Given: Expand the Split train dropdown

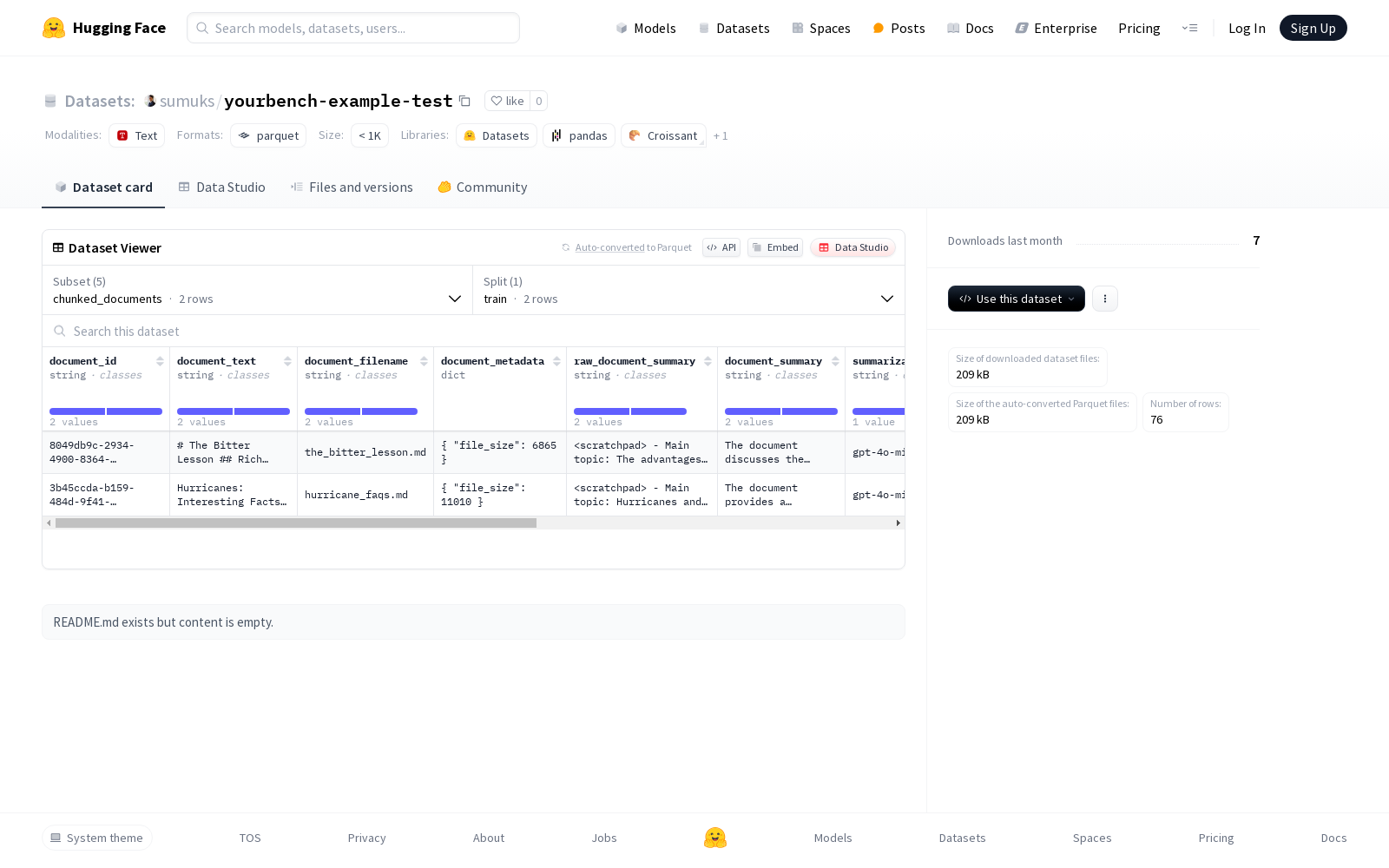Looking at the screenshot, I should (688, 290).
